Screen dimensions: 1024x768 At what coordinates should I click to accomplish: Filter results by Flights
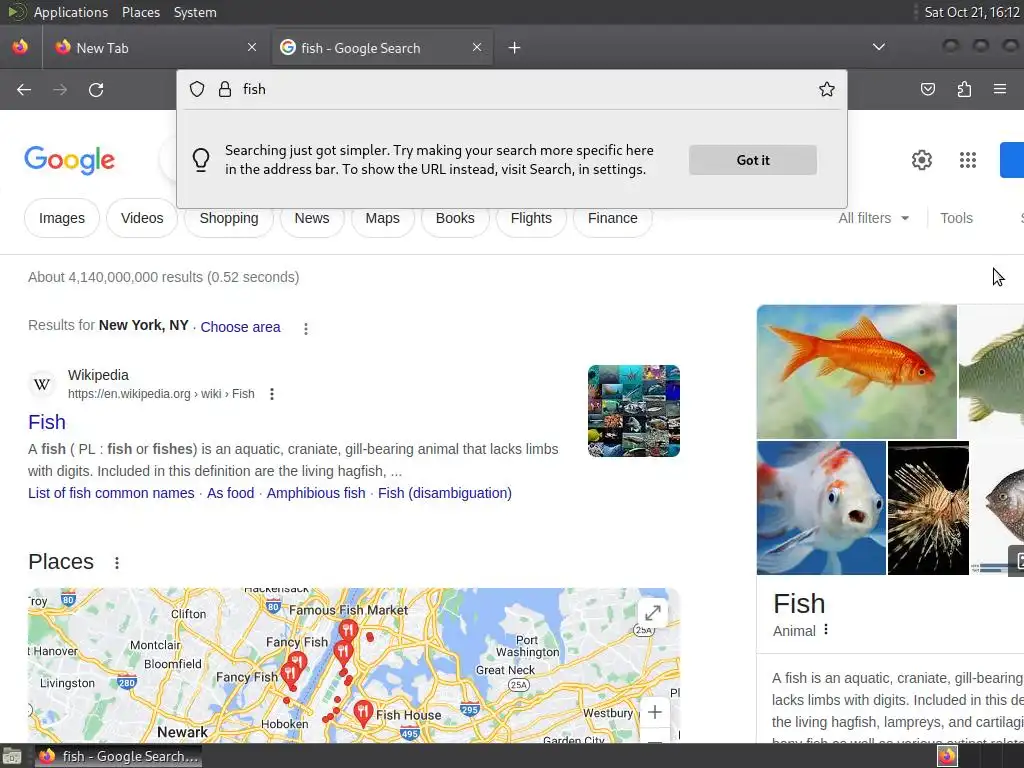[531, 218]
